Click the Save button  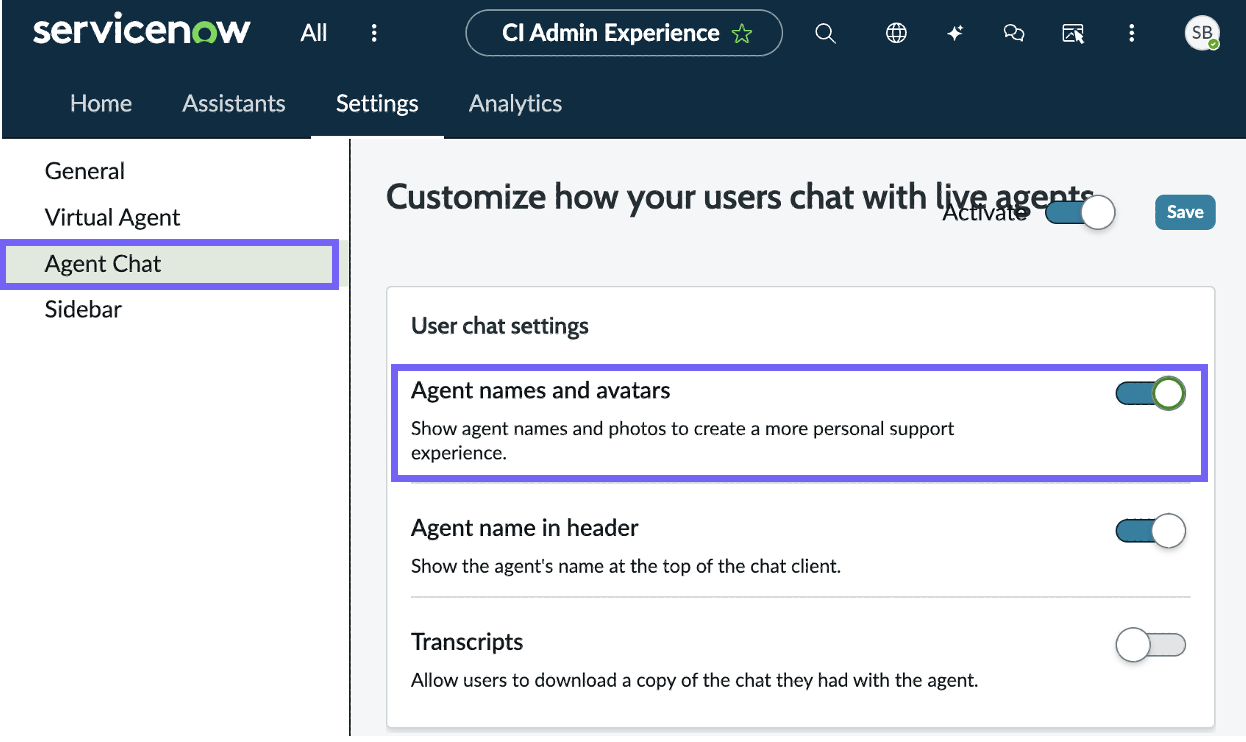pyautogui.click(x=1185, y=212)
